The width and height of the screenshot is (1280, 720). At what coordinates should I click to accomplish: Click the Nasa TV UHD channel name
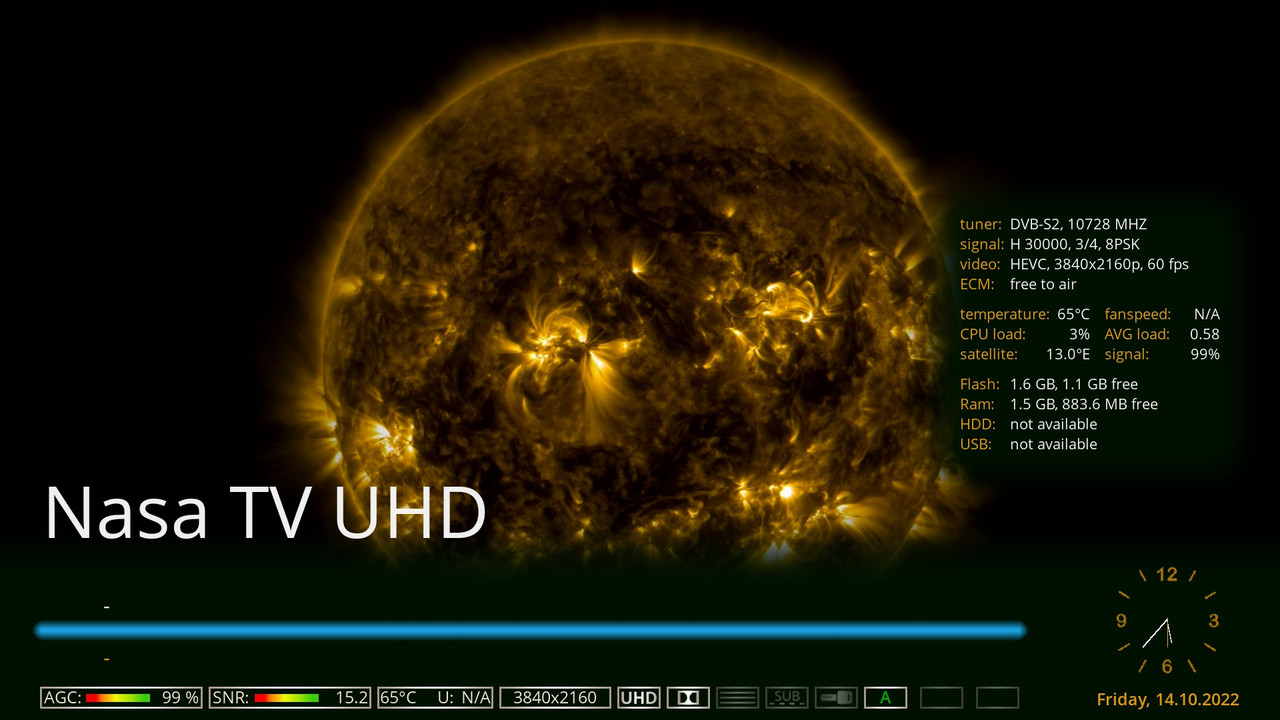pos(265,512)
